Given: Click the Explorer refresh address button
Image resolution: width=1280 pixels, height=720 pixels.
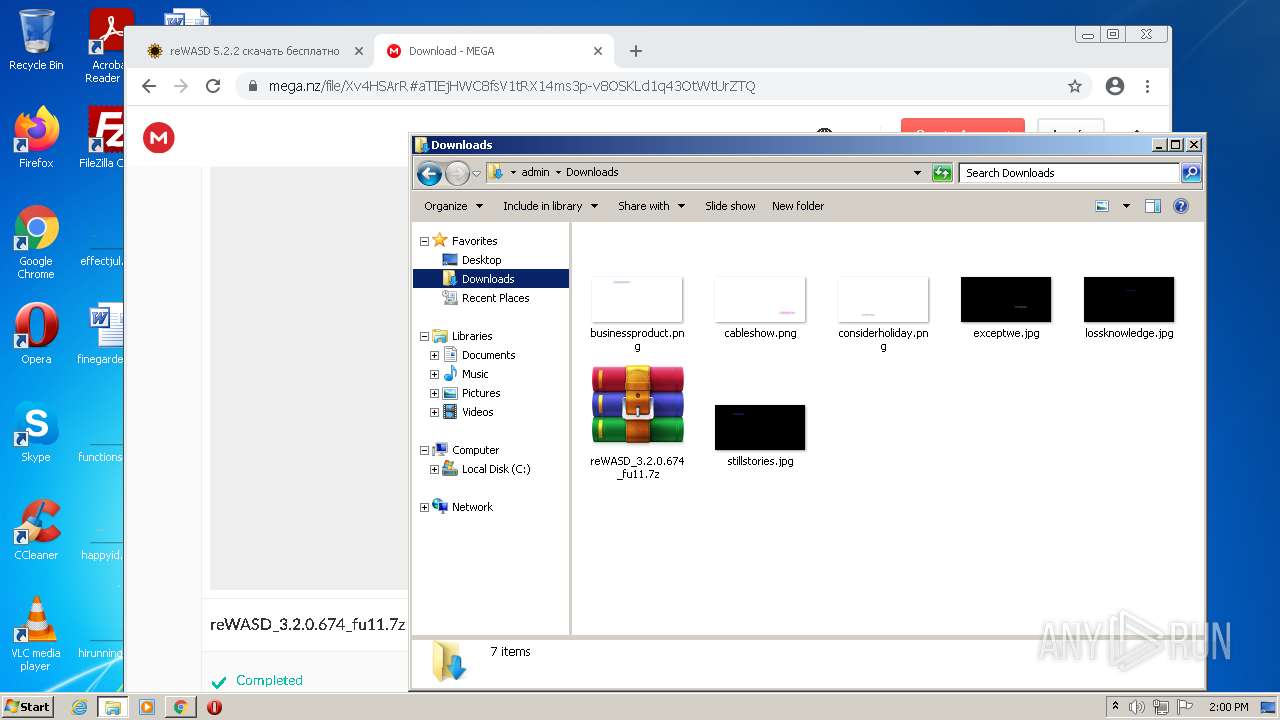Looking at the screenshot, I should click(x=942, y=173).
